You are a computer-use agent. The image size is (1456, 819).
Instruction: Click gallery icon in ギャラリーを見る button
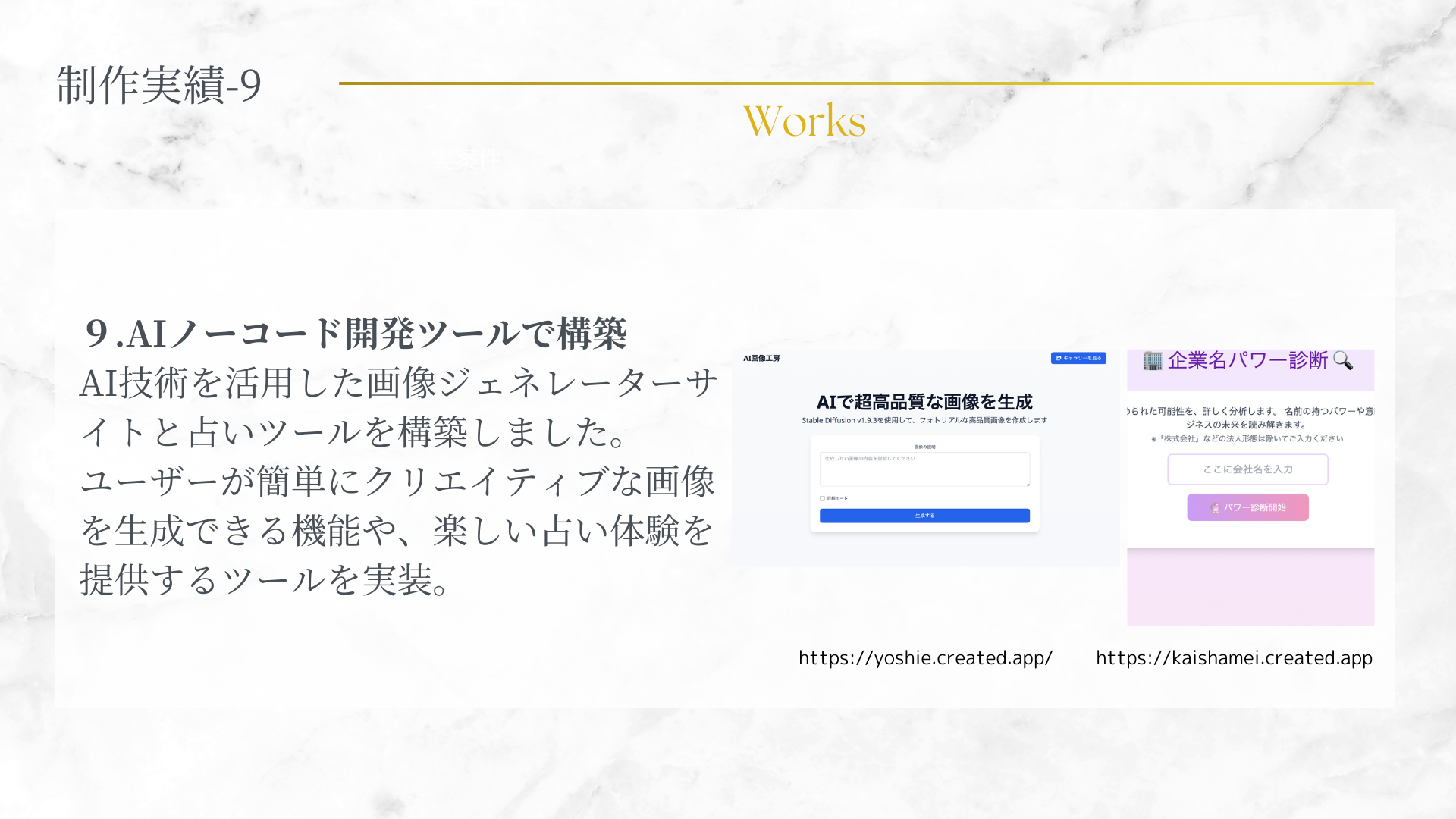coord(1059,358)
